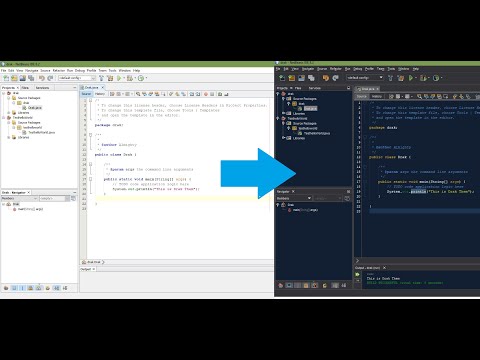Click Save All icon in the light window toolbar
Image resolution: width=480 pixels, height=360 pixels.
[31, 78]
